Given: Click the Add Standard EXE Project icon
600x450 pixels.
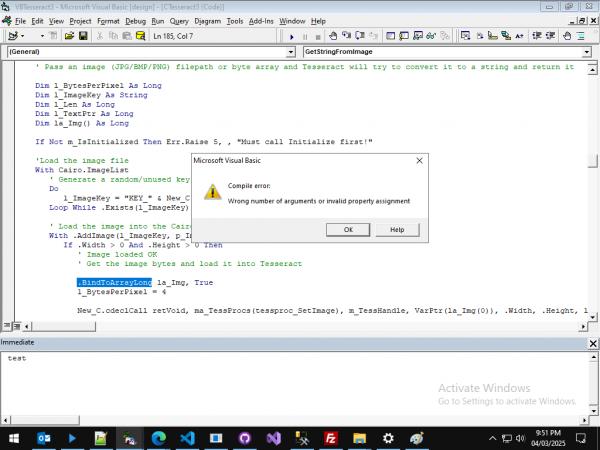Looking at the screenshot, I should (13, 36).
